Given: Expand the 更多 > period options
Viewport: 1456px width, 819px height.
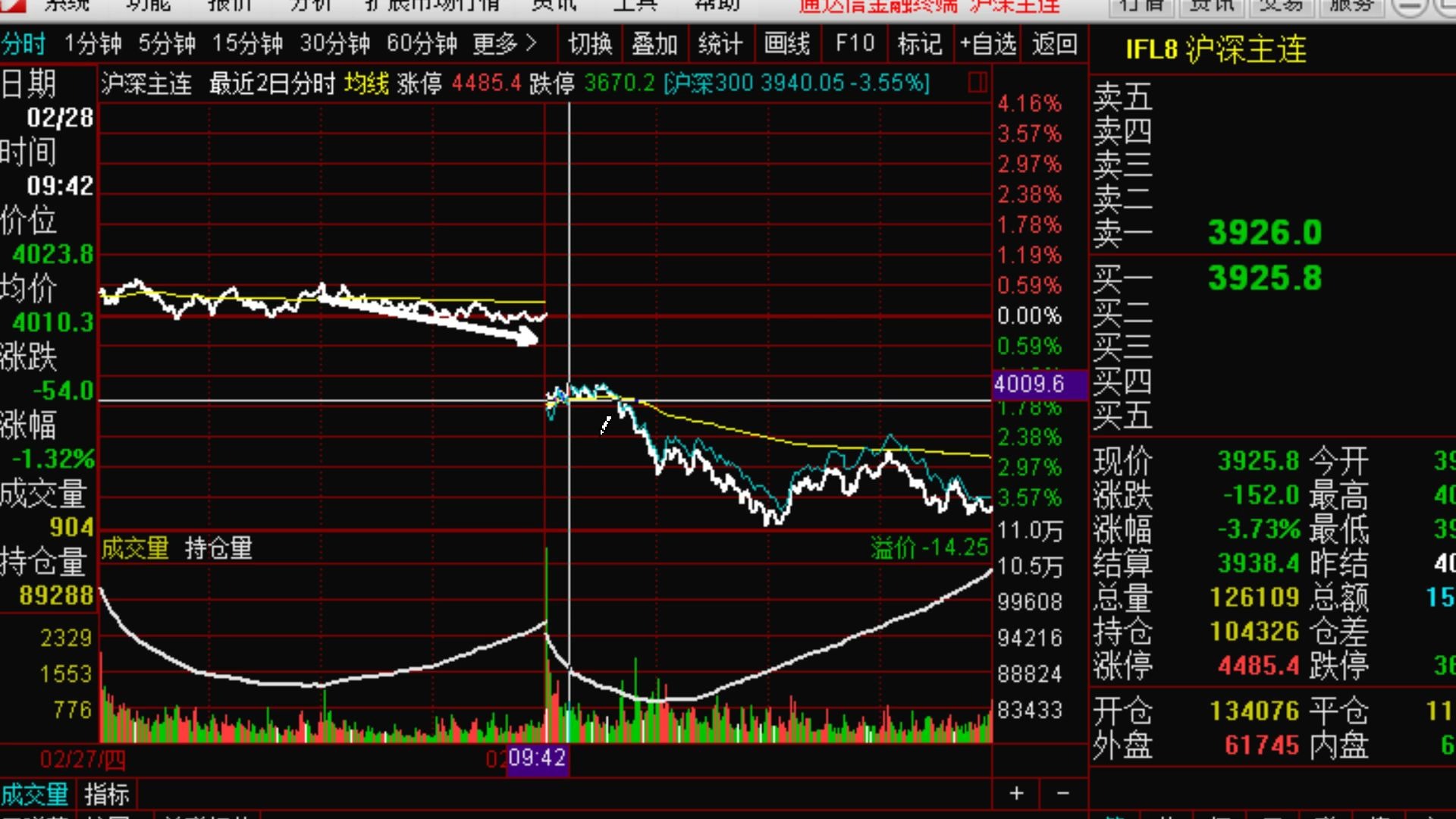Looking at the screenshot, I should point(505,44).
